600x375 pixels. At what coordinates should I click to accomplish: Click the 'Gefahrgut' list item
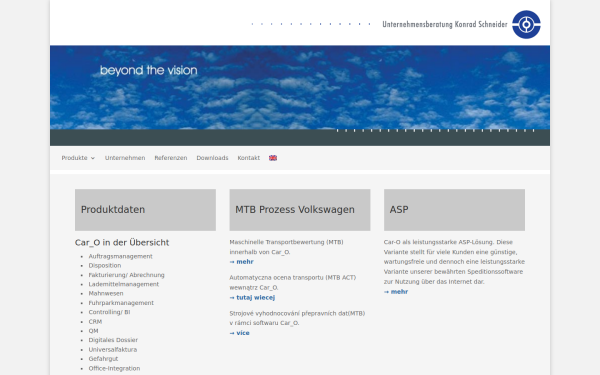pyautogui.click(x=103, y=359)
